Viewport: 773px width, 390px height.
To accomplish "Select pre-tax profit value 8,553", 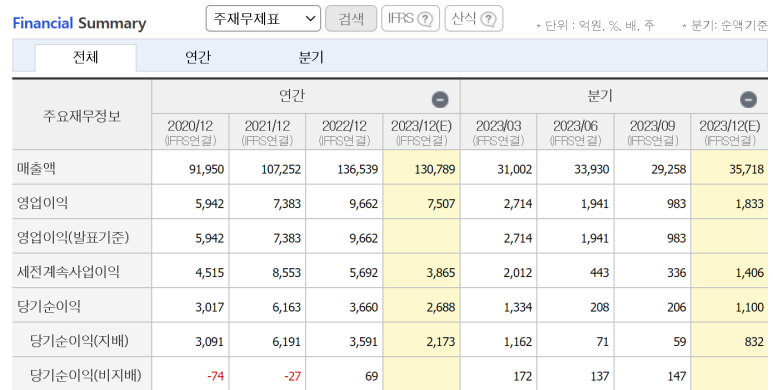I will (287, 273).
